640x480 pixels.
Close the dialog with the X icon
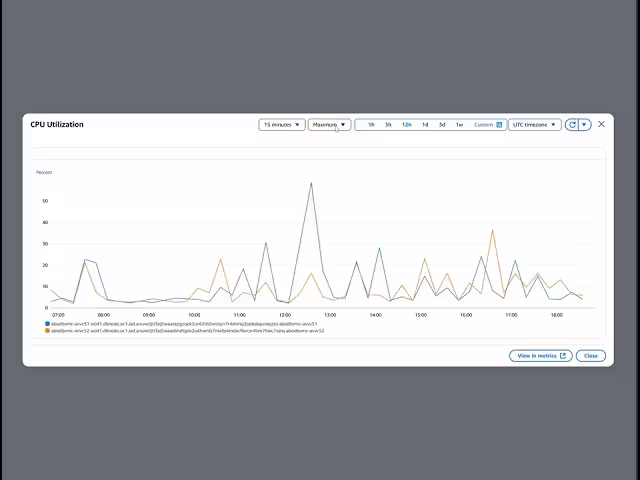(601, 124)
